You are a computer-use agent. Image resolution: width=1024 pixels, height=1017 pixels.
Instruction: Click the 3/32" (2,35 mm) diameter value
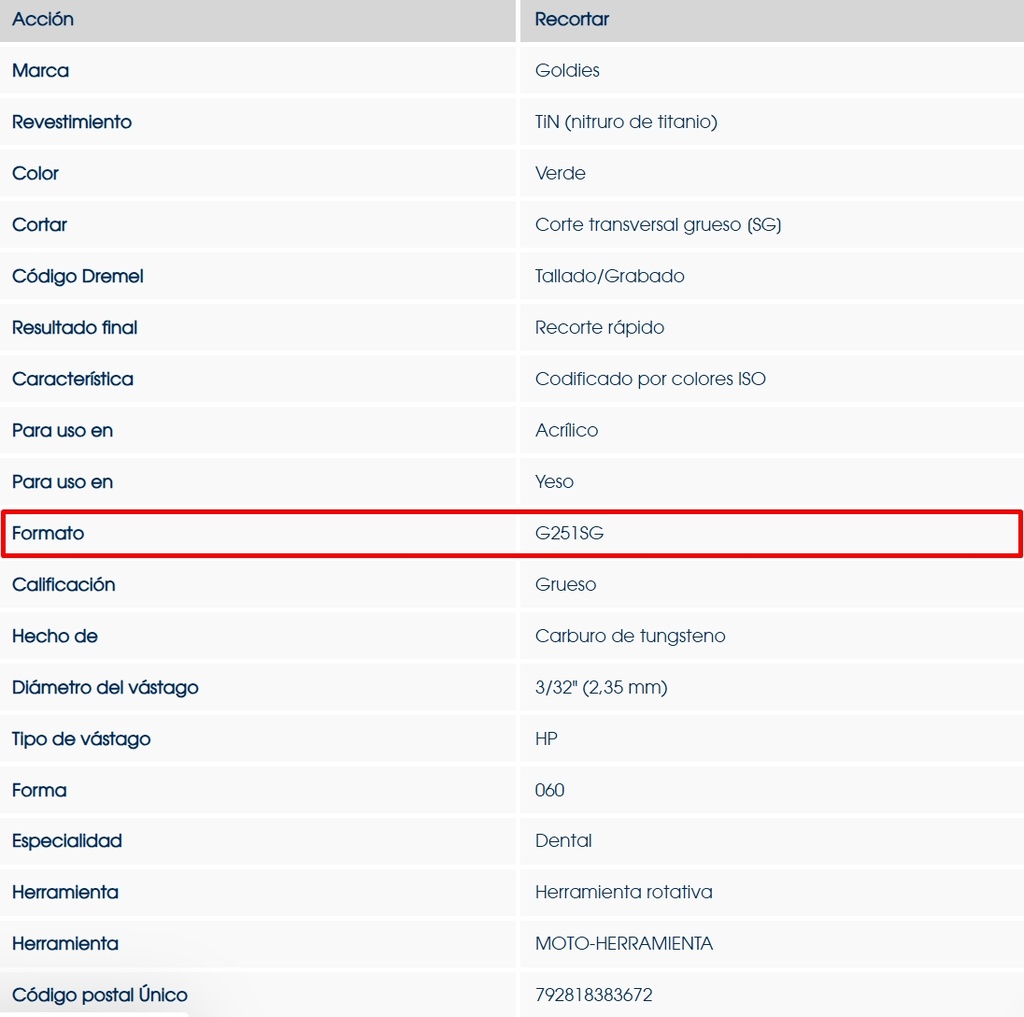click(601, 687)
